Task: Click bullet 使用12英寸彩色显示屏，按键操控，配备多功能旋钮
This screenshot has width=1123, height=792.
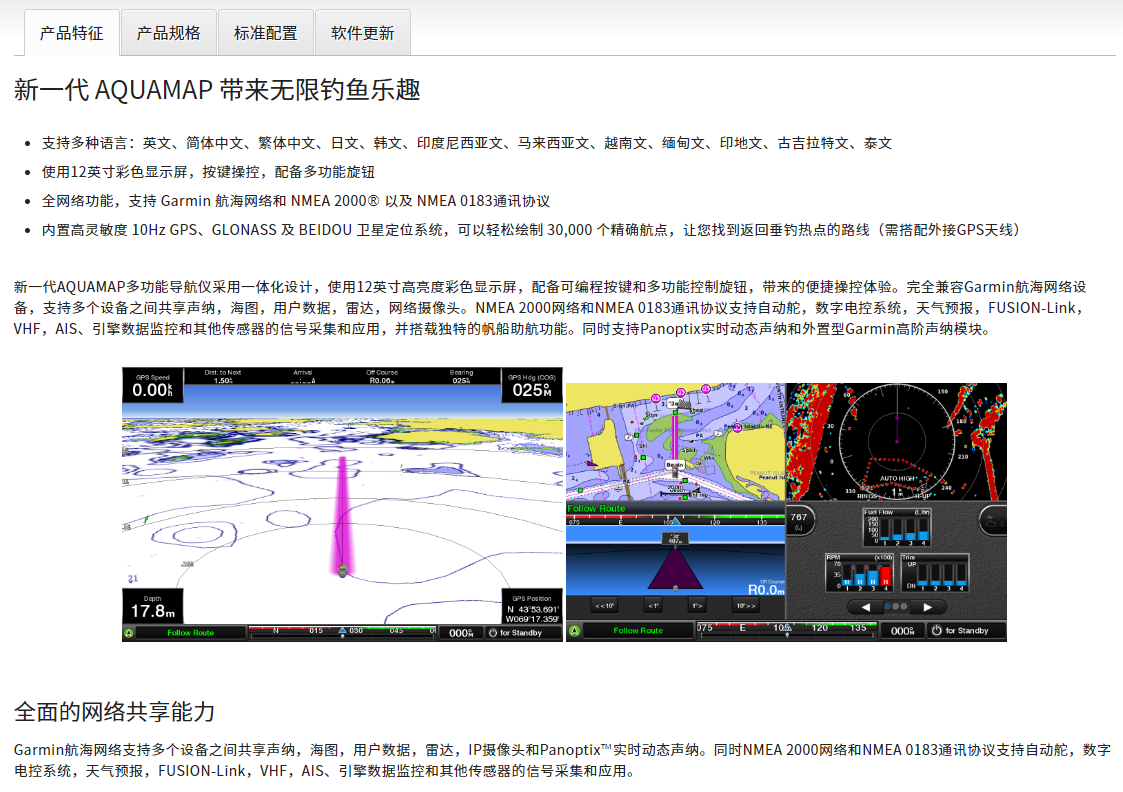Action: pos(208,172)
